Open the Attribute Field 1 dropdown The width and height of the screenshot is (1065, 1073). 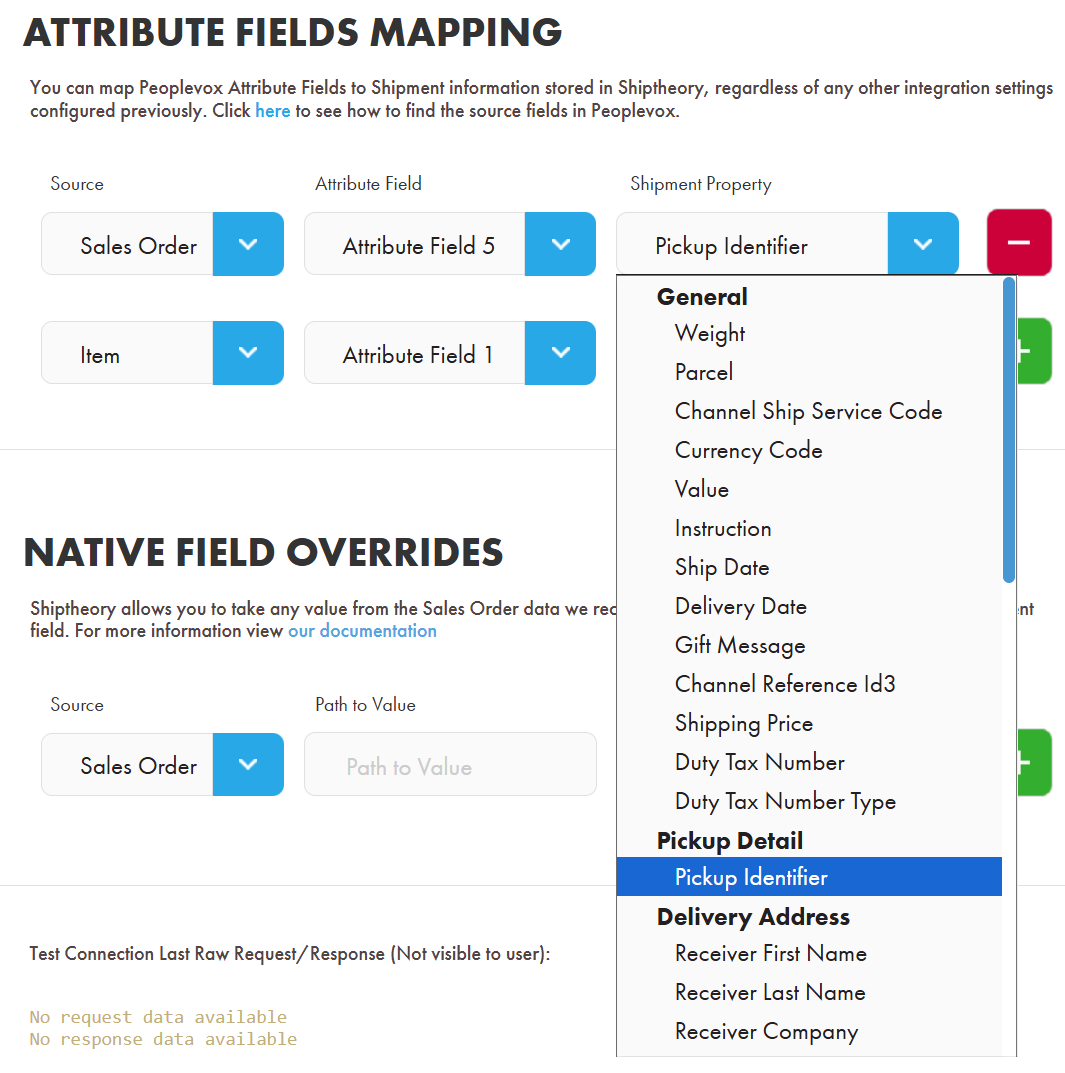(450, 353)
